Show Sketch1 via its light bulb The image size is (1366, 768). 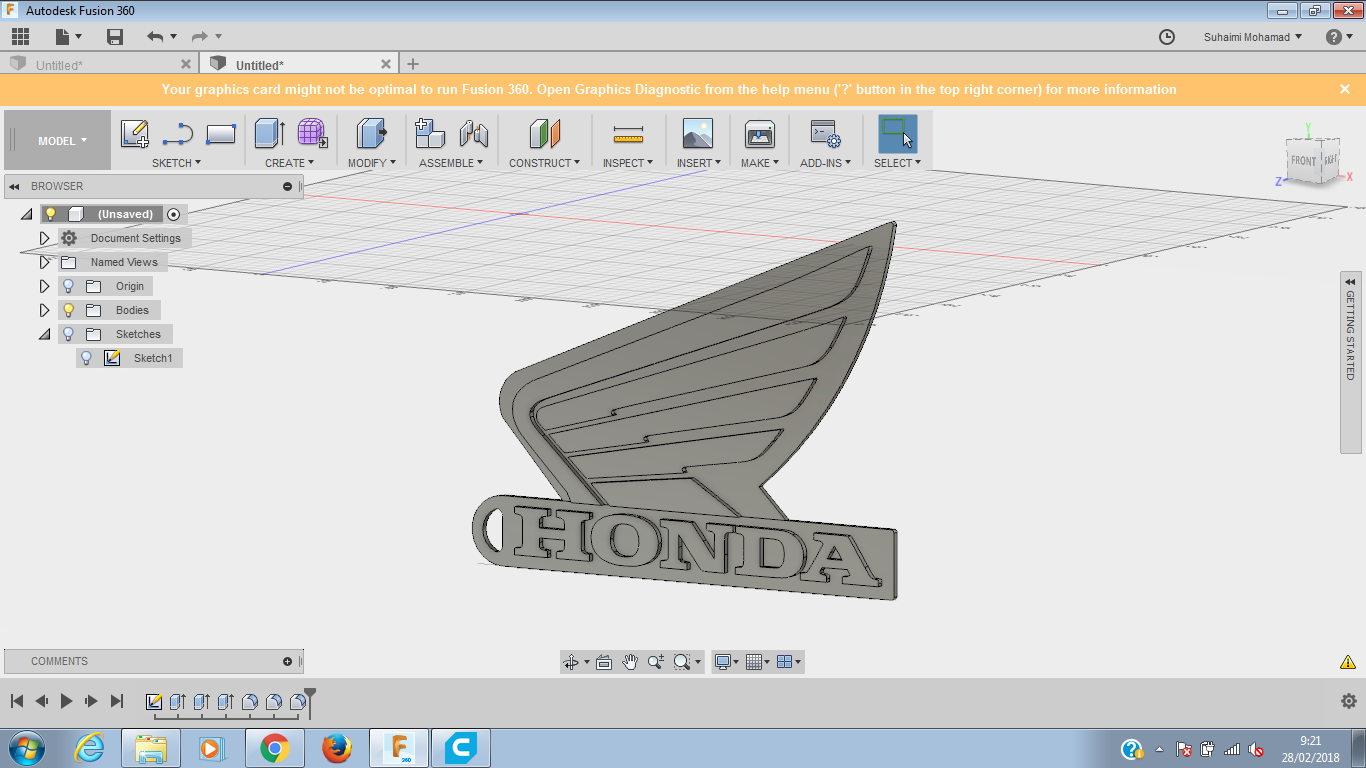[87, 358]
